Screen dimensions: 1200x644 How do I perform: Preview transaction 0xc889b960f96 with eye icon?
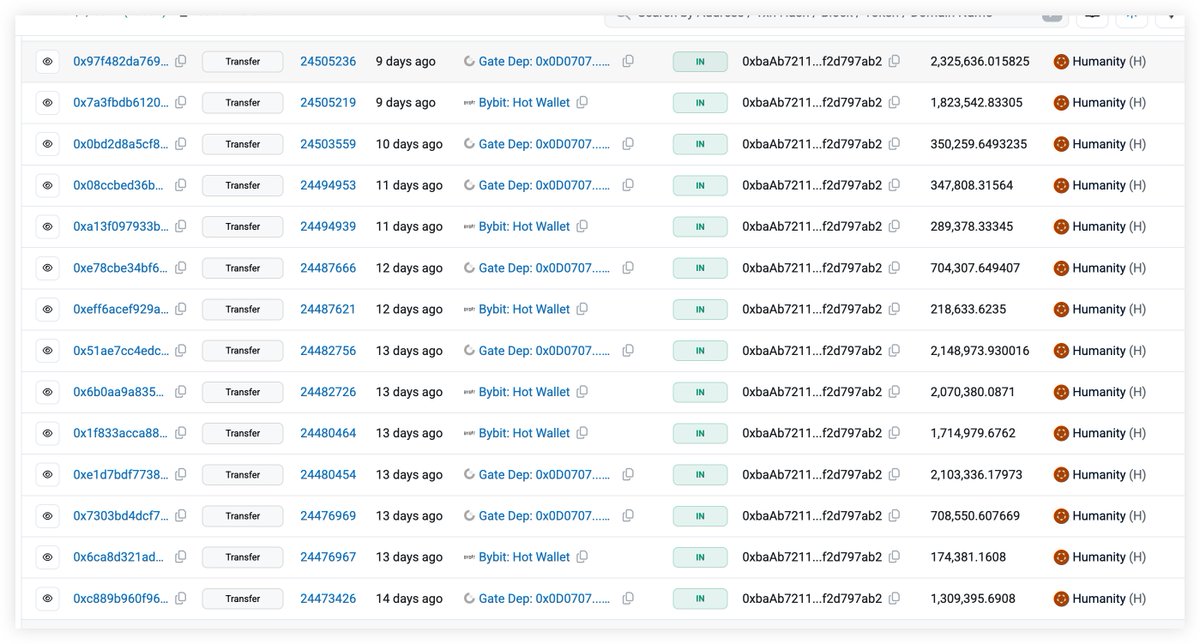[x=47, y=599]
